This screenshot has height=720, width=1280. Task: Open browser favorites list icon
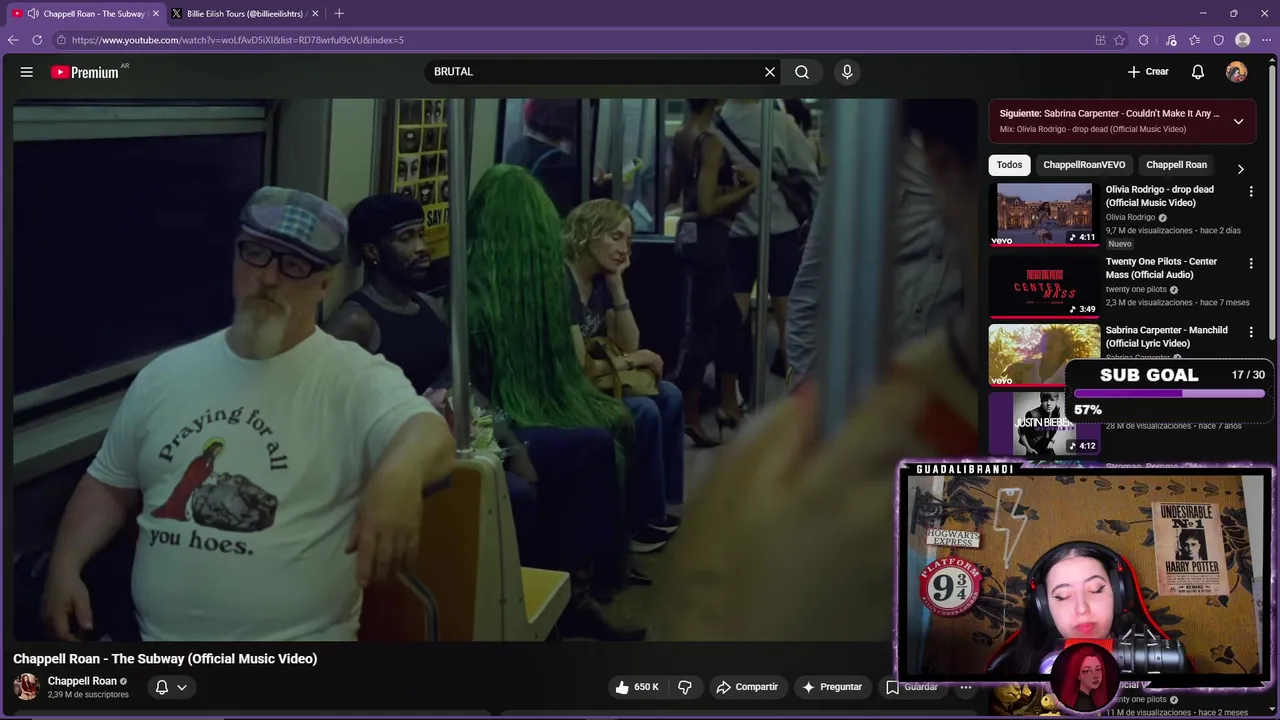[1195, 40]
